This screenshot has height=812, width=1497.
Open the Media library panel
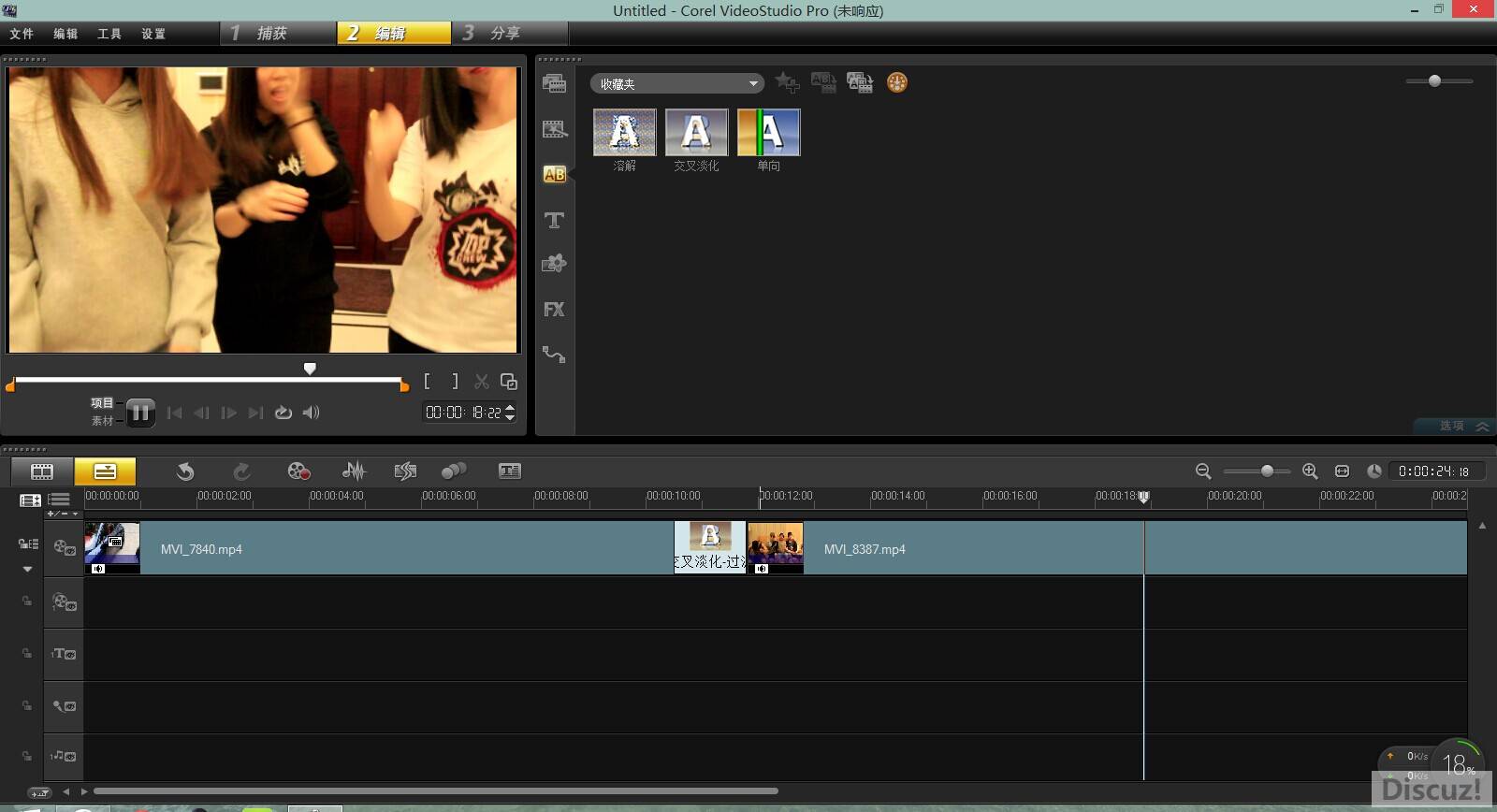coord(554,83)
